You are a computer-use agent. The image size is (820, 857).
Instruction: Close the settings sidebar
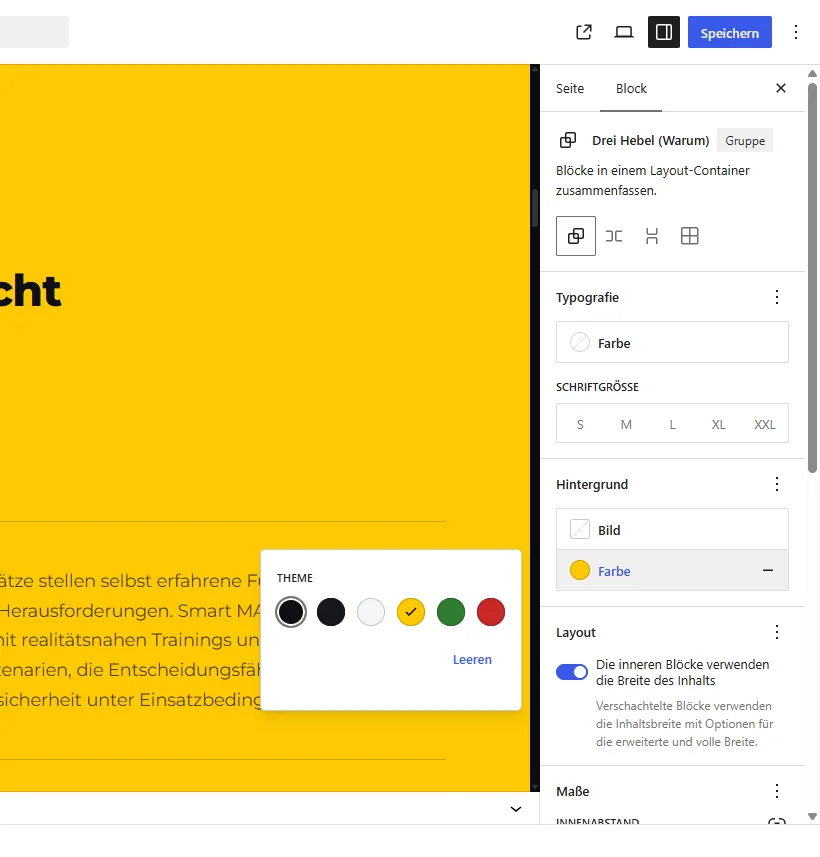pos(781,88)
